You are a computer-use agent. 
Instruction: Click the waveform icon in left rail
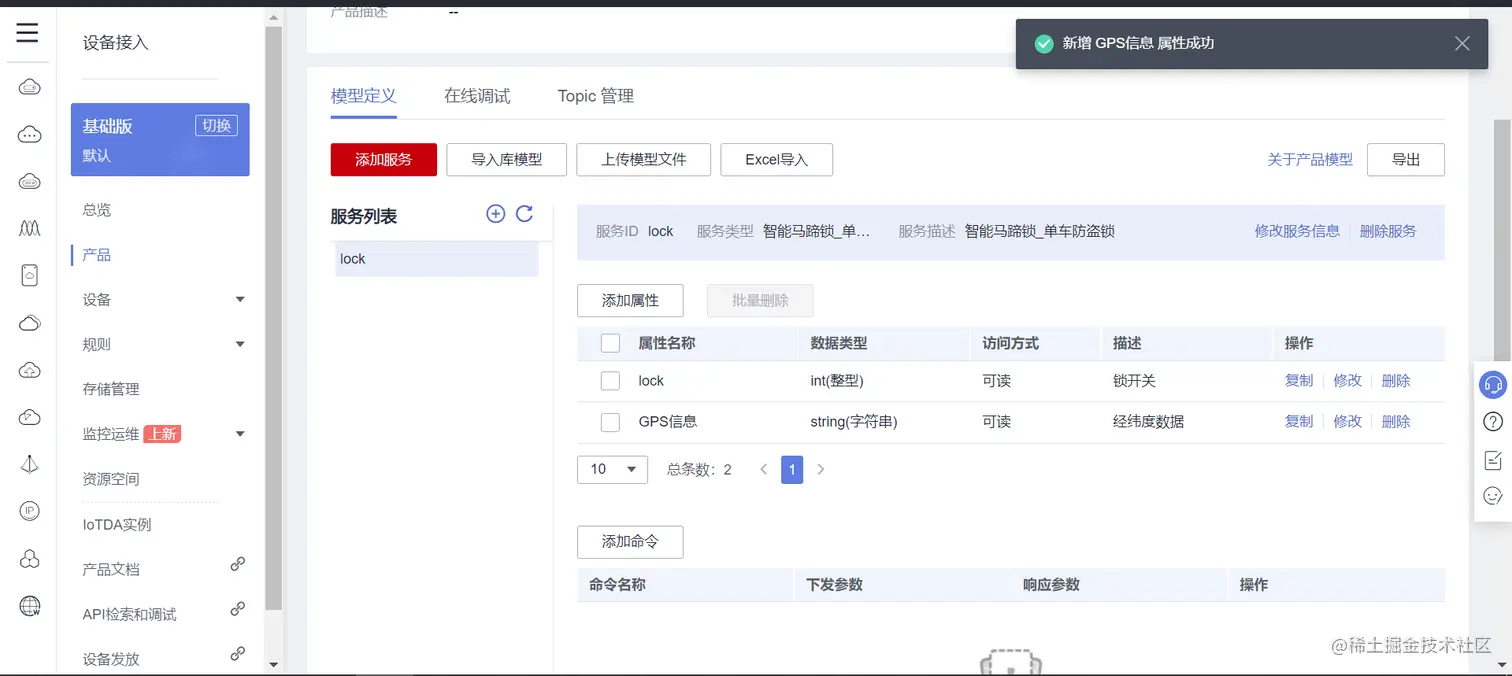coord(30,228)
